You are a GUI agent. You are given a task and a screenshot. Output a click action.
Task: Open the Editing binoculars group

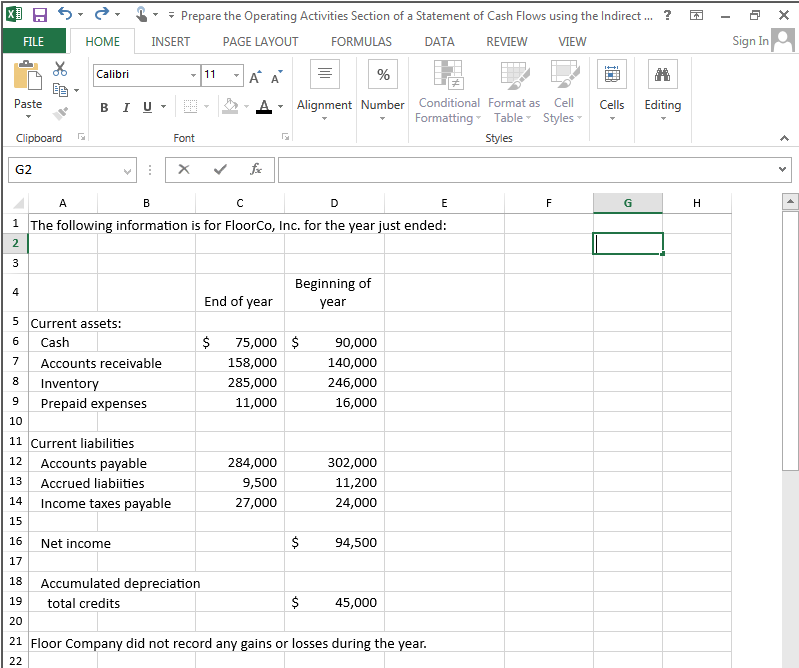tap(662, 74)
